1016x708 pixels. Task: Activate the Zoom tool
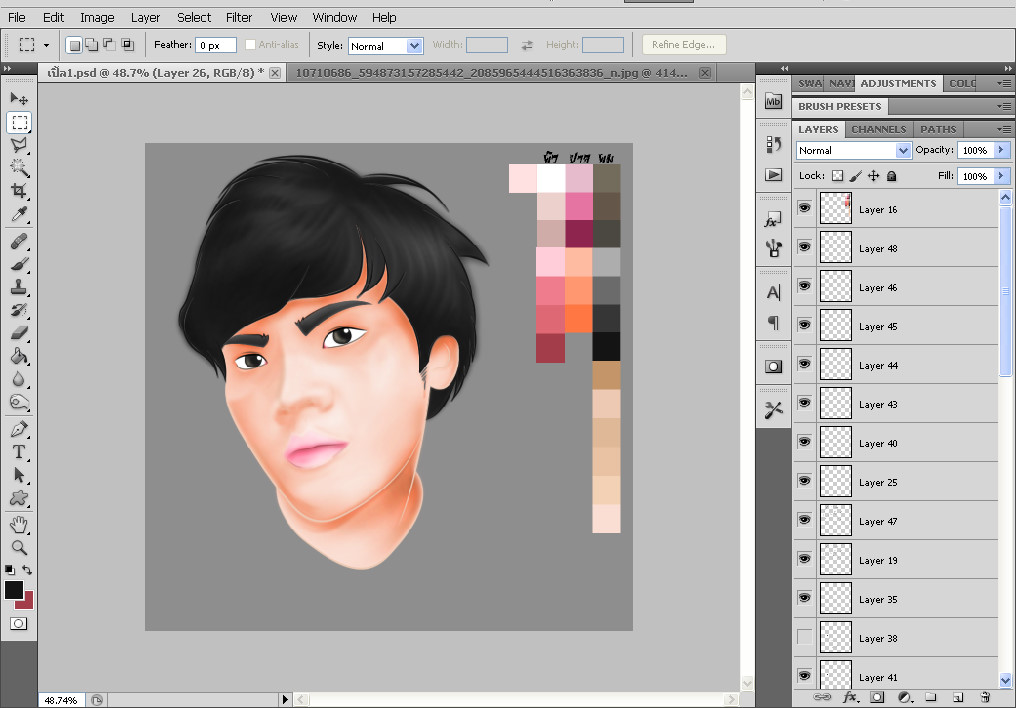(19, 548)
